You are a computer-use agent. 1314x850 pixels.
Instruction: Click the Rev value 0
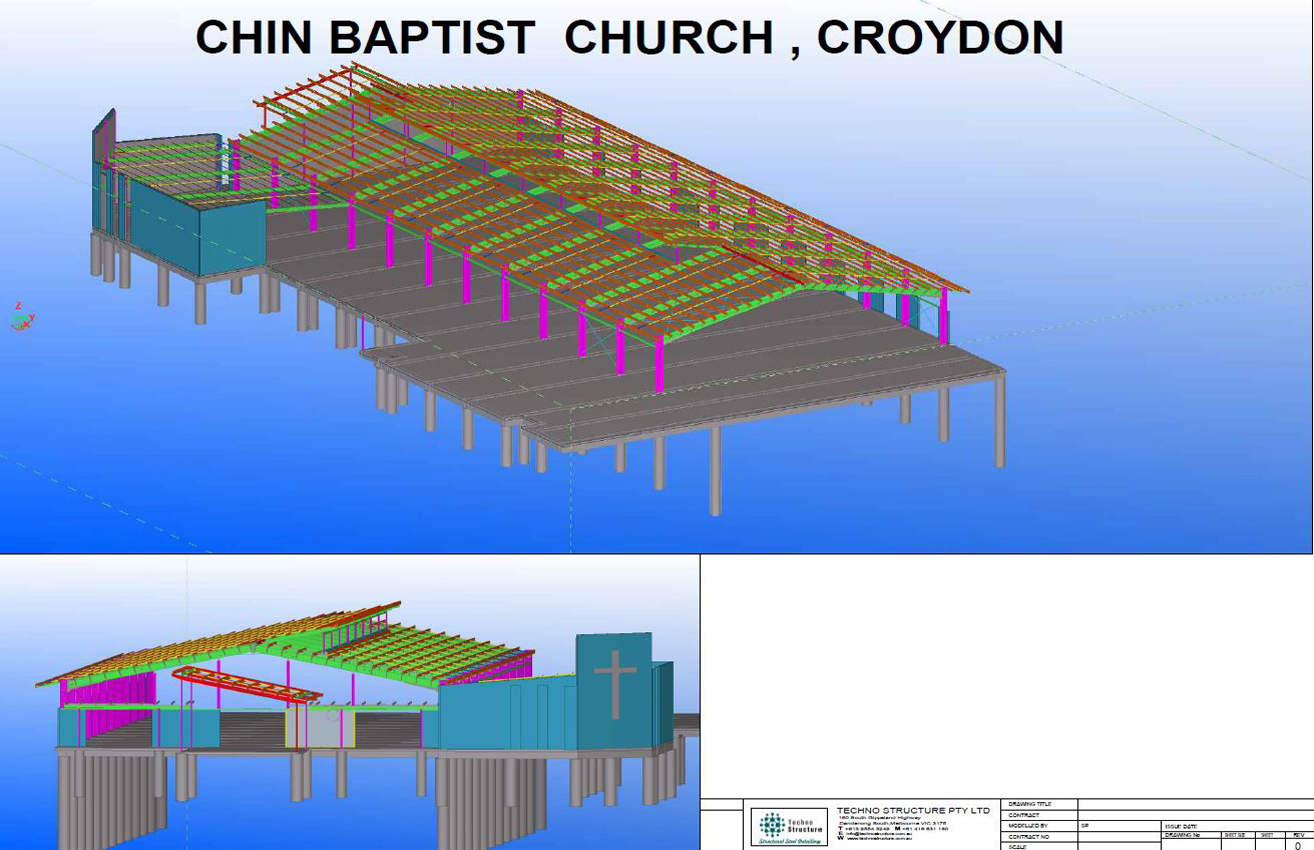[x=1298, y=846]
